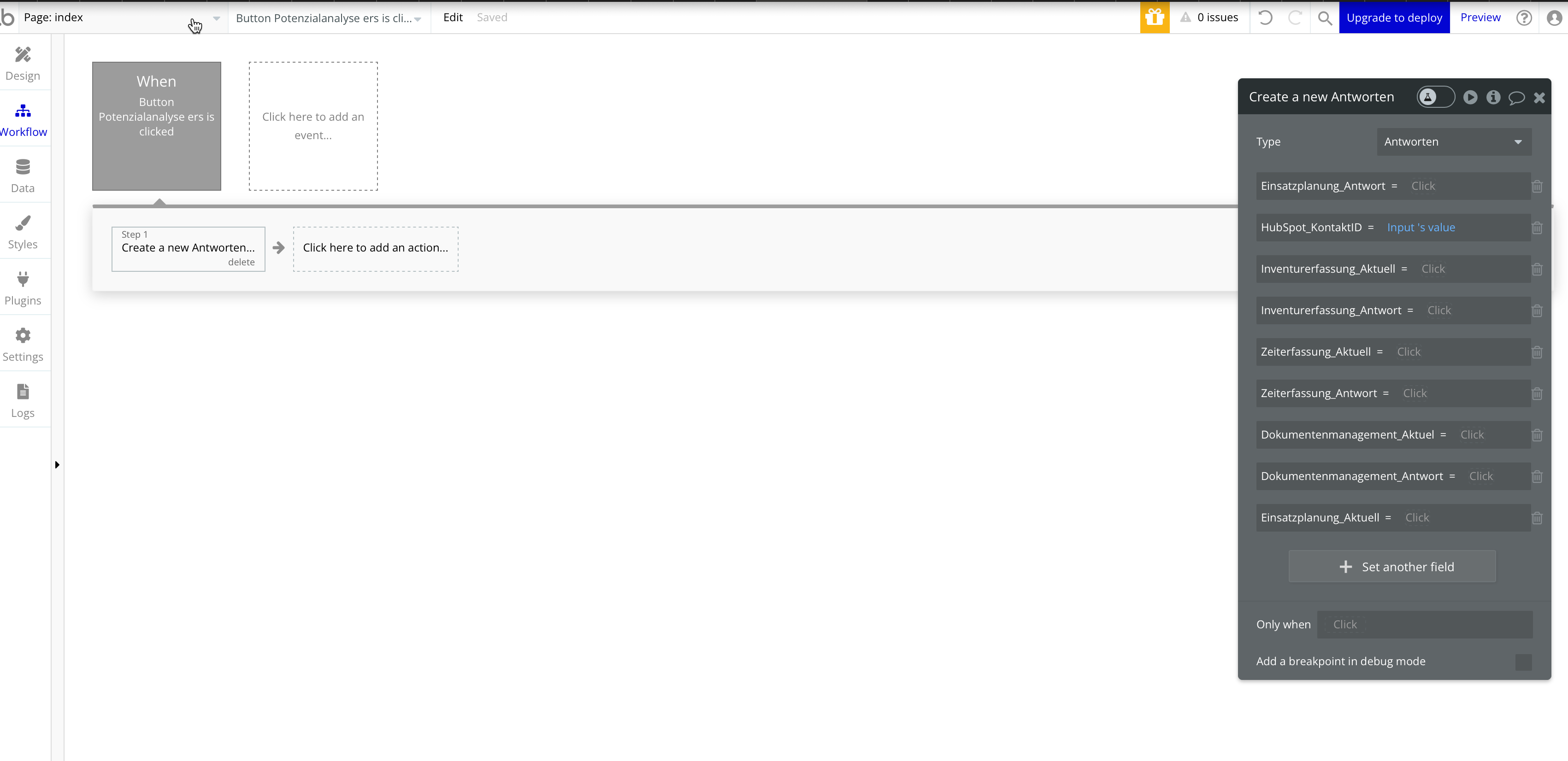
Task: Expand the Type Antworten dropdown
Action: tap(1454, 142)
